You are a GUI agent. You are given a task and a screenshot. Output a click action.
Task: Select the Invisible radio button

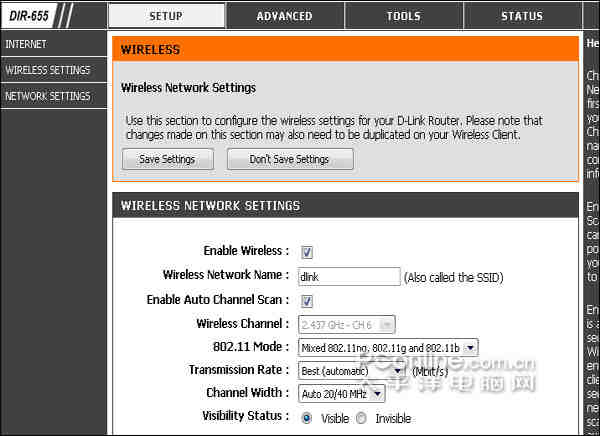coord(361,418)
